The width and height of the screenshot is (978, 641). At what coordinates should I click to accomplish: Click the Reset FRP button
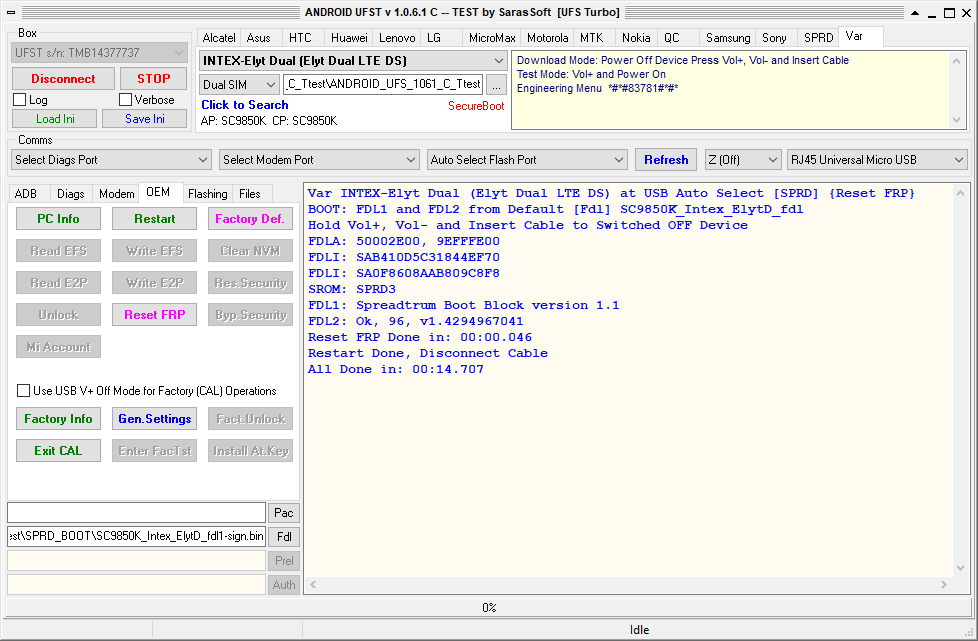click(155, 315)
